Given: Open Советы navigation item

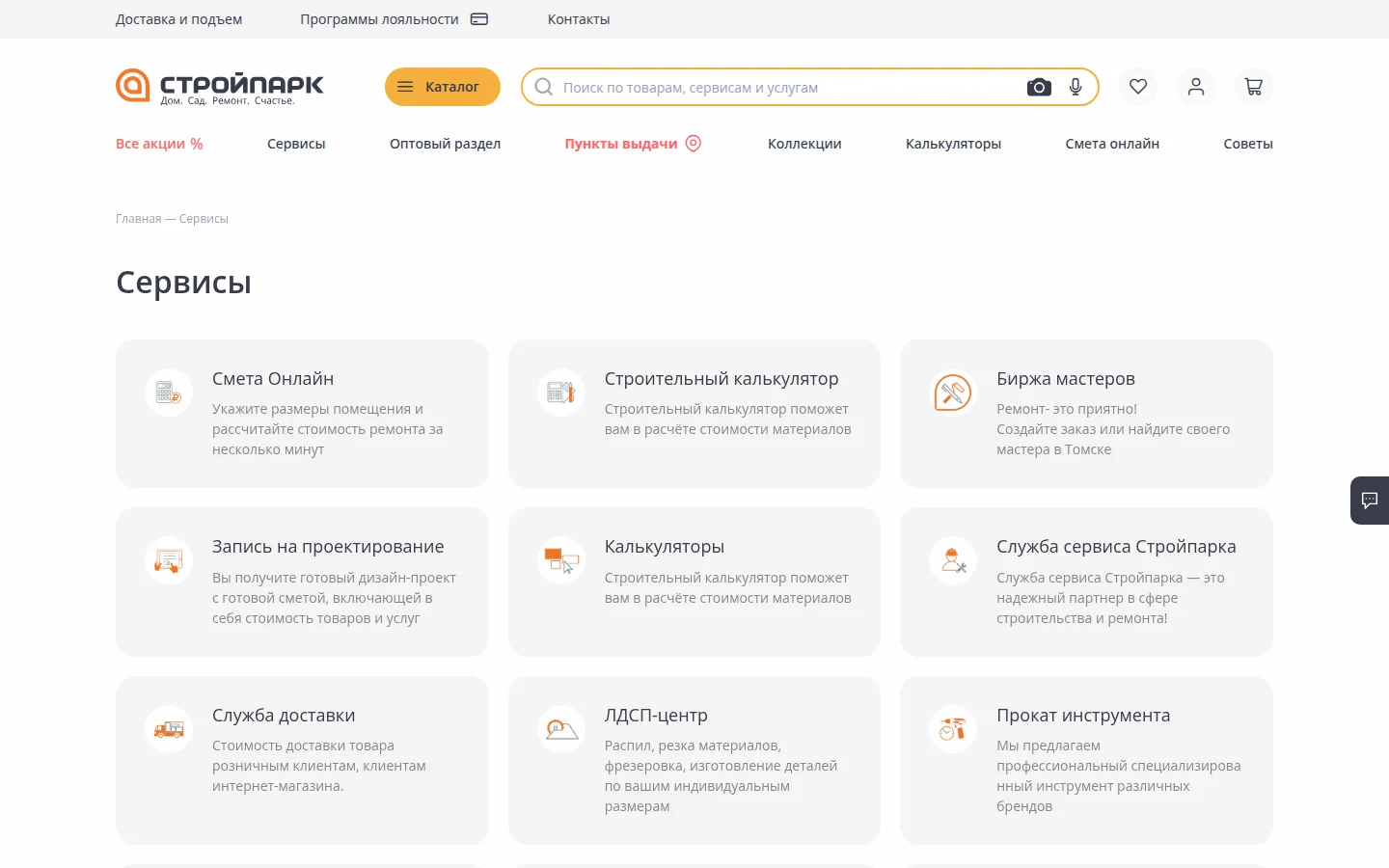Looking at the screenshot, I should click(x=1248, y=144).
